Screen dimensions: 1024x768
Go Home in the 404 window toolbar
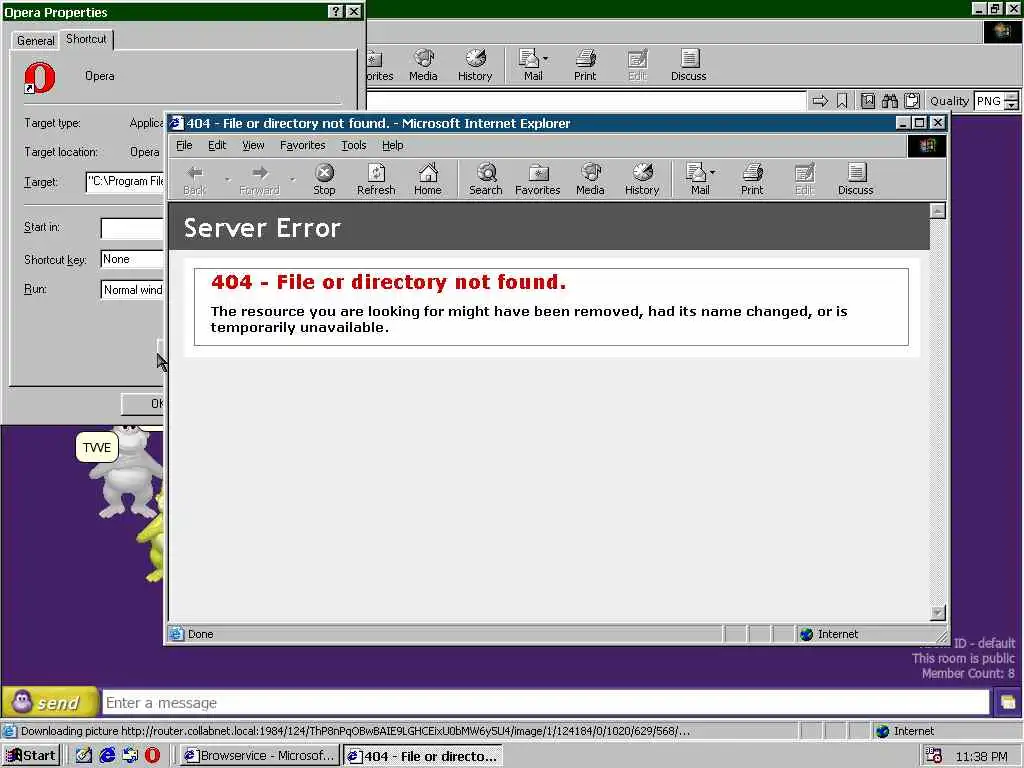[428, 179]
